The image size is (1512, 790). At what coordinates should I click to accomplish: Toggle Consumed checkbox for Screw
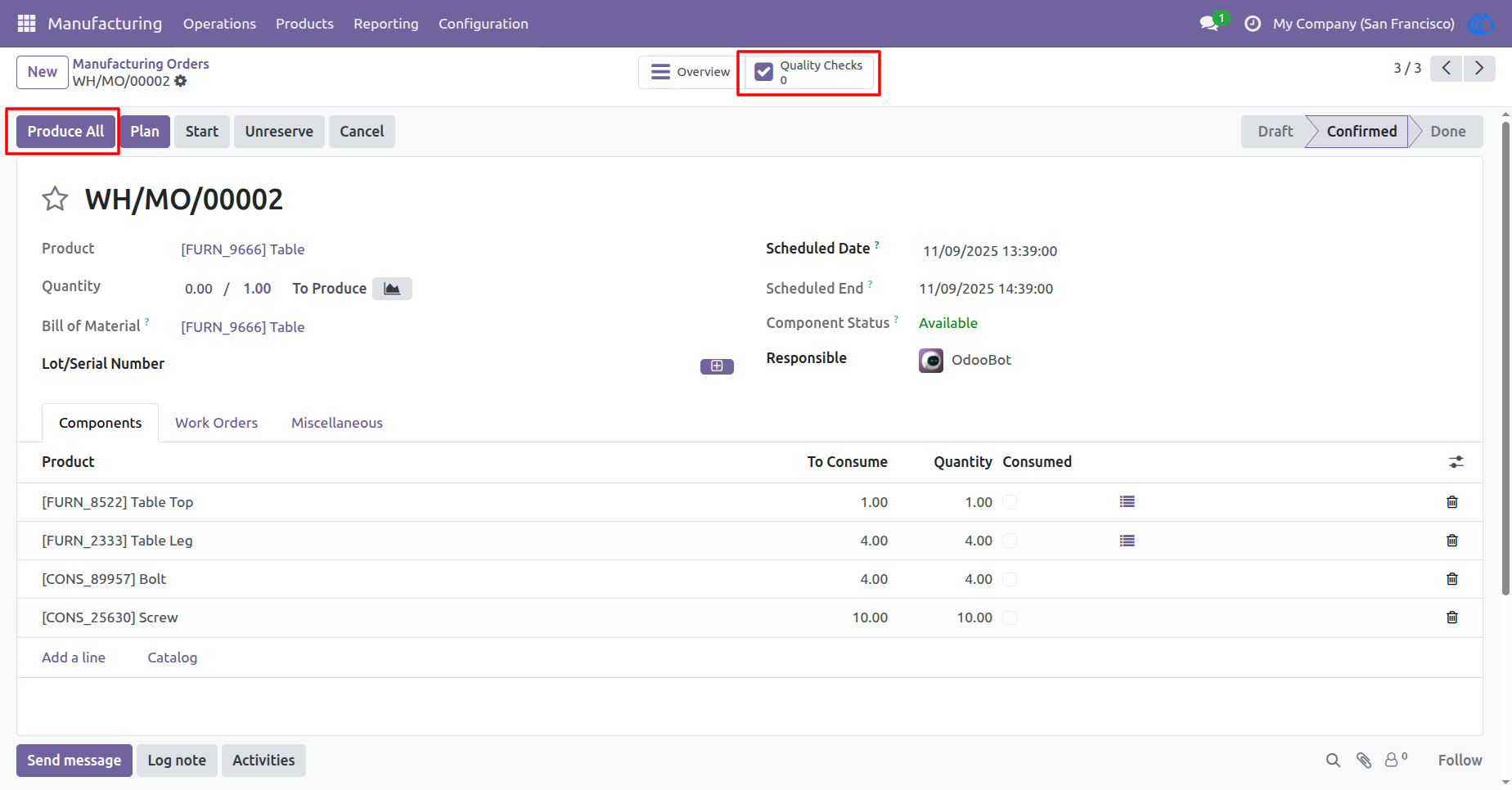click(1010, 617)
